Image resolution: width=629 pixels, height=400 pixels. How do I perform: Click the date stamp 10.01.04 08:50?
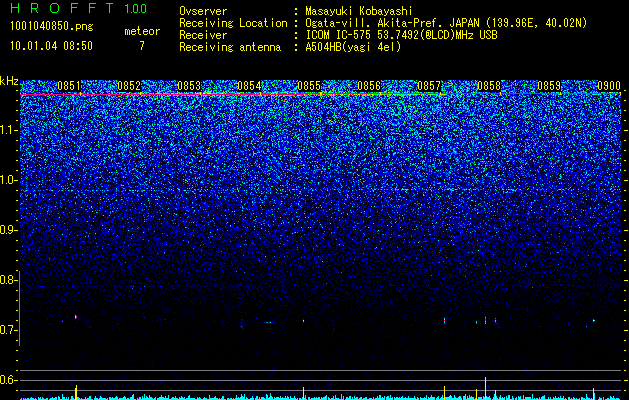51,46
